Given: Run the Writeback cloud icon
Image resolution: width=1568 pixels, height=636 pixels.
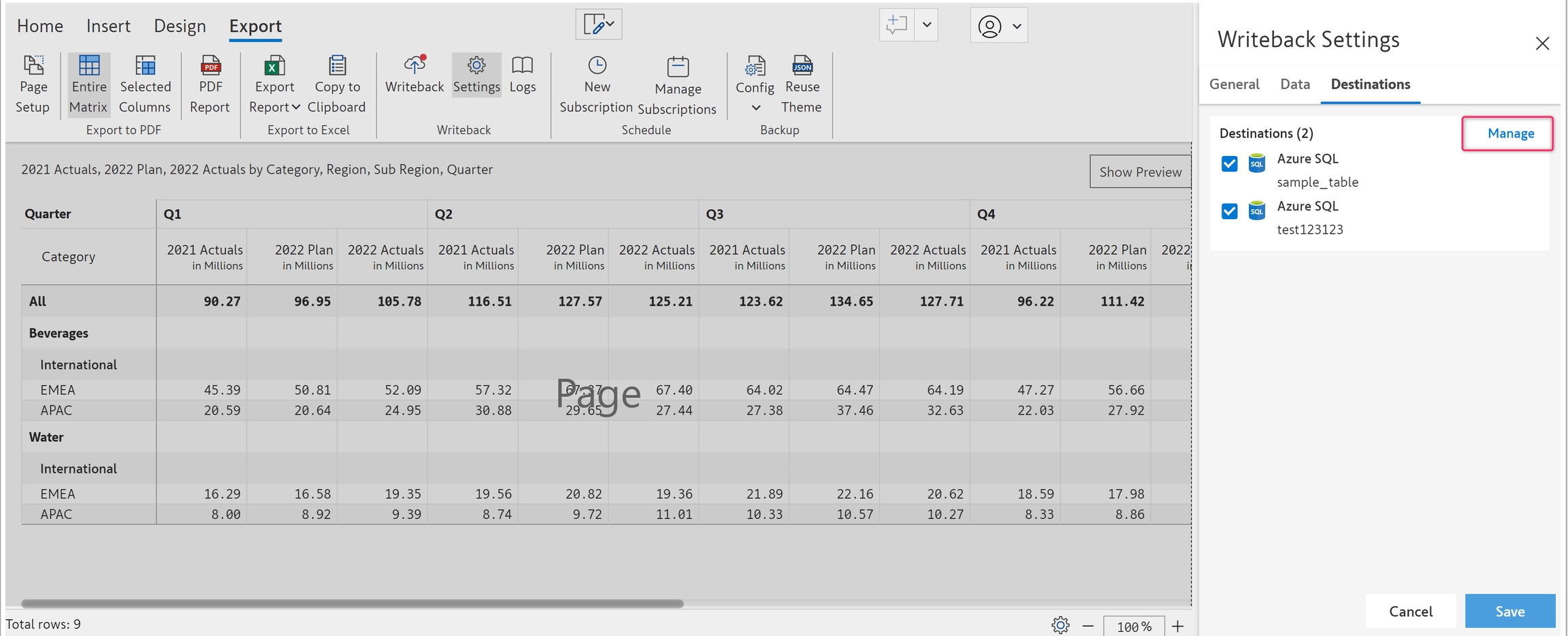Looking at the screenshot, I should point(414,66).
